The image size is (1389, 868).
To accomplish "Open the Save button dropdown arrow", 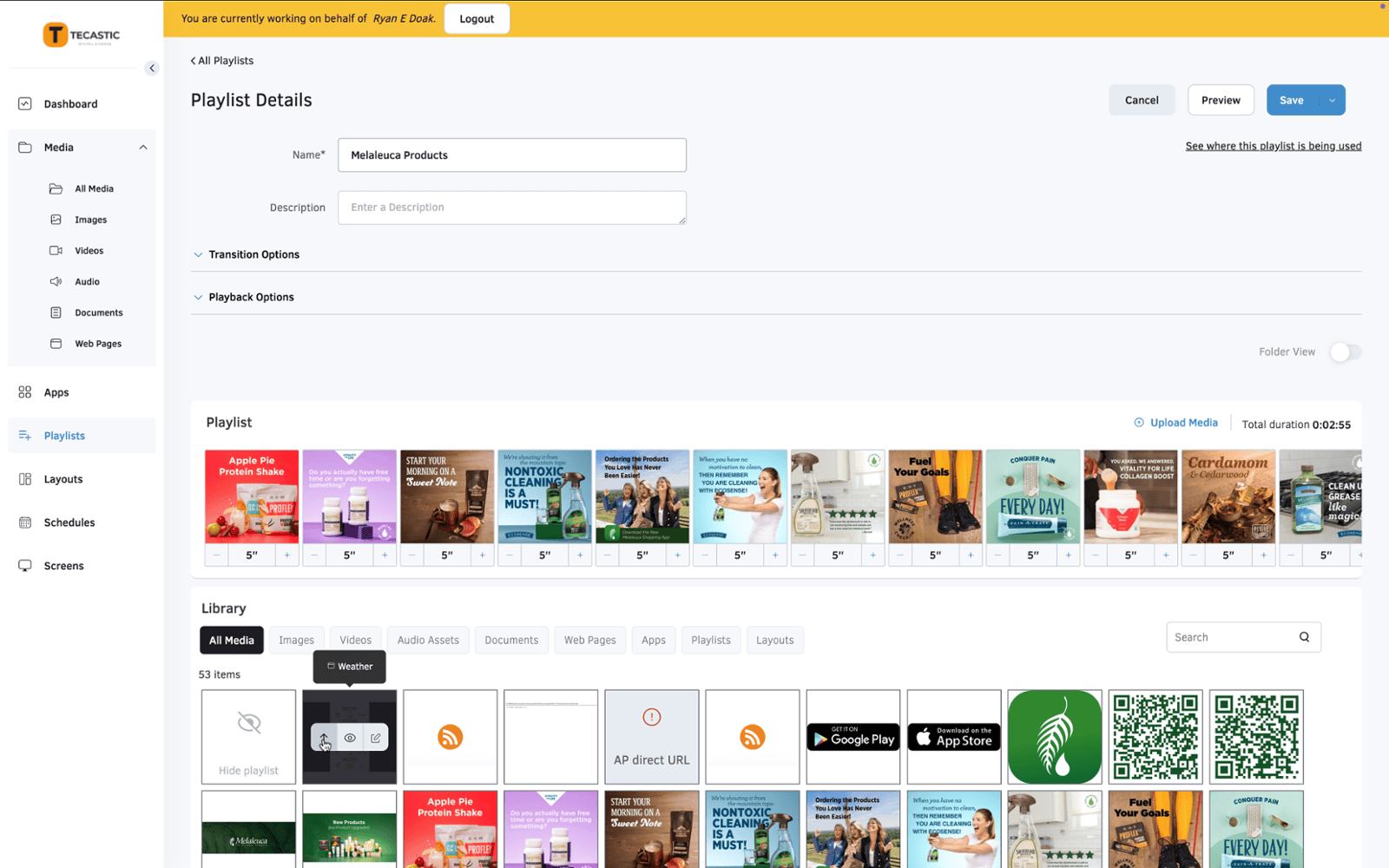I will tap(1332, 101).
